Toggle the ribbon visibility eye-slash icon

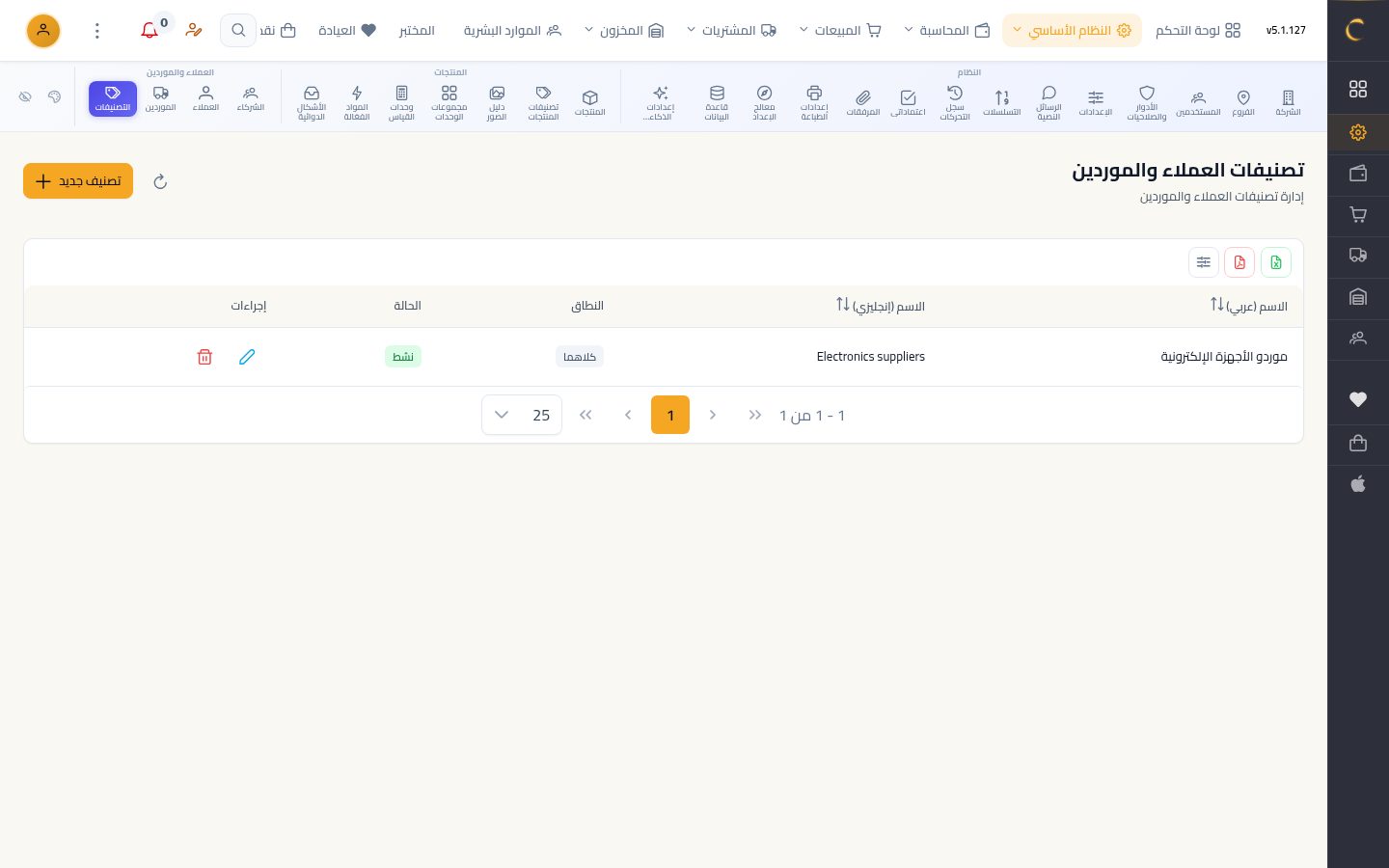pyautogui.click(x=26, y=96)
